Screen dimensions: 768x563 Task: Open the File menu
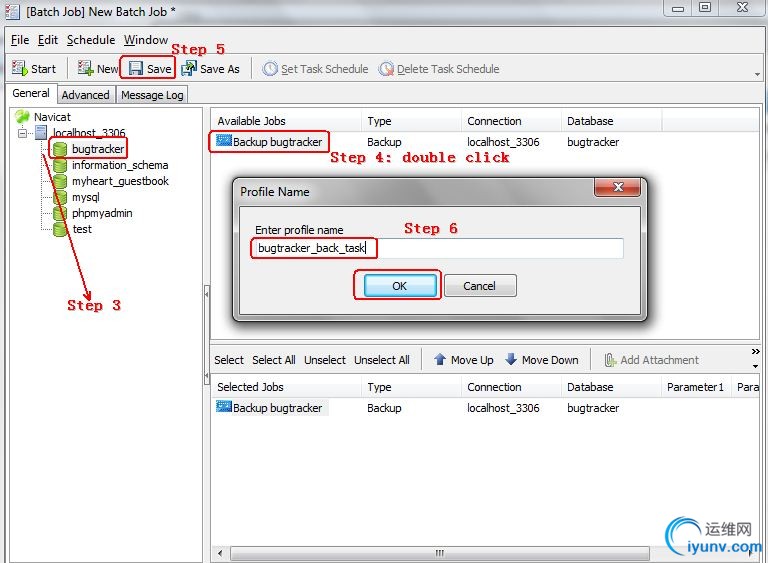coord(20,40)
